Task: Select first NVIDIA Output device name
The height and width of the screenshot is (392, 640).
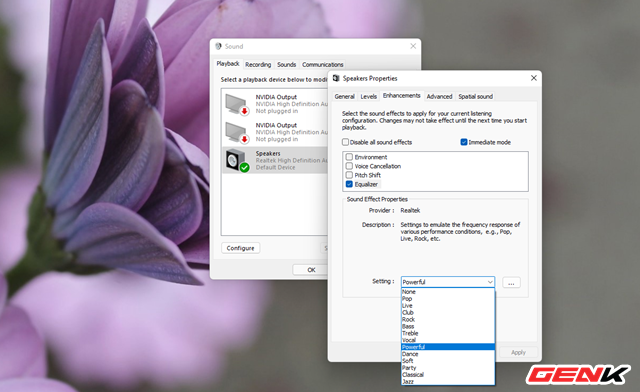Action: (x=276, y=97)
